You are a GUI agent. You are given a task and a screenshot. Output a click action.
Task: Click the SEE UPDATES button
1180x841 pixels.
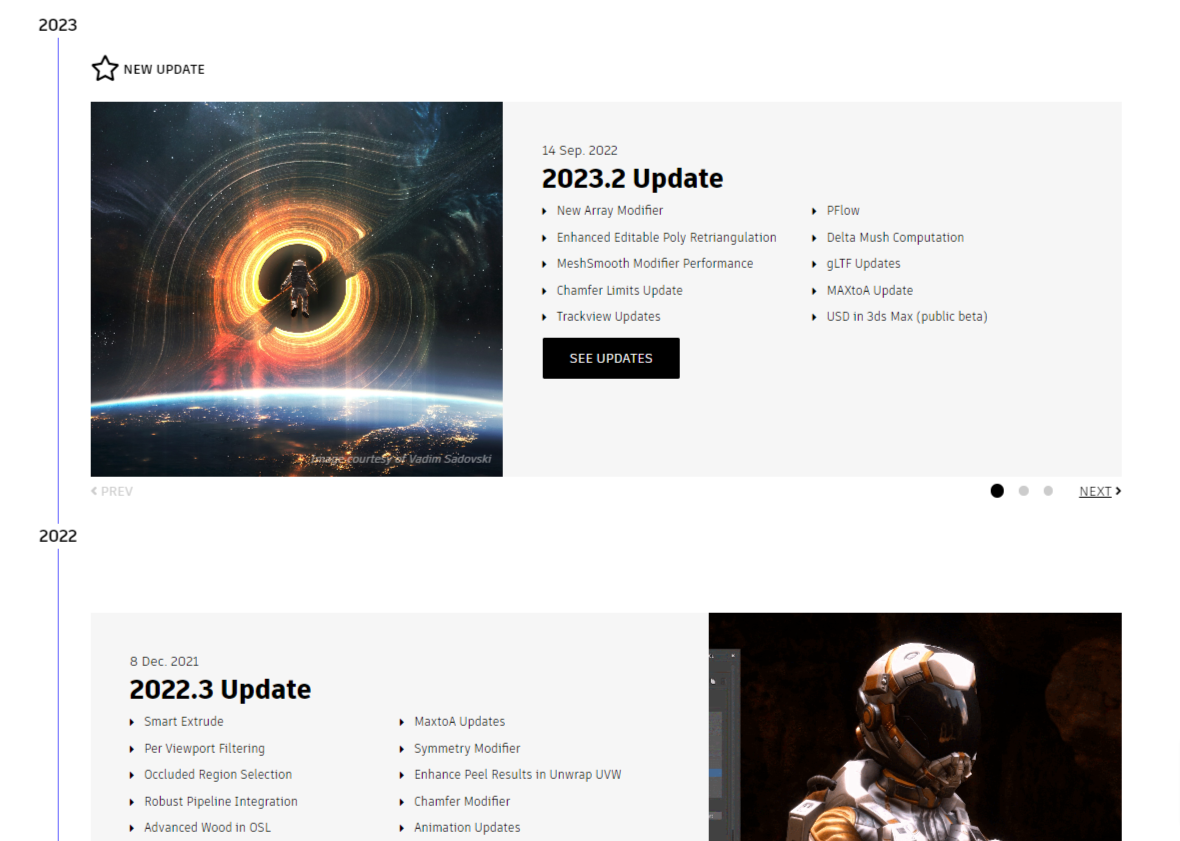click(x=610, y=357)
